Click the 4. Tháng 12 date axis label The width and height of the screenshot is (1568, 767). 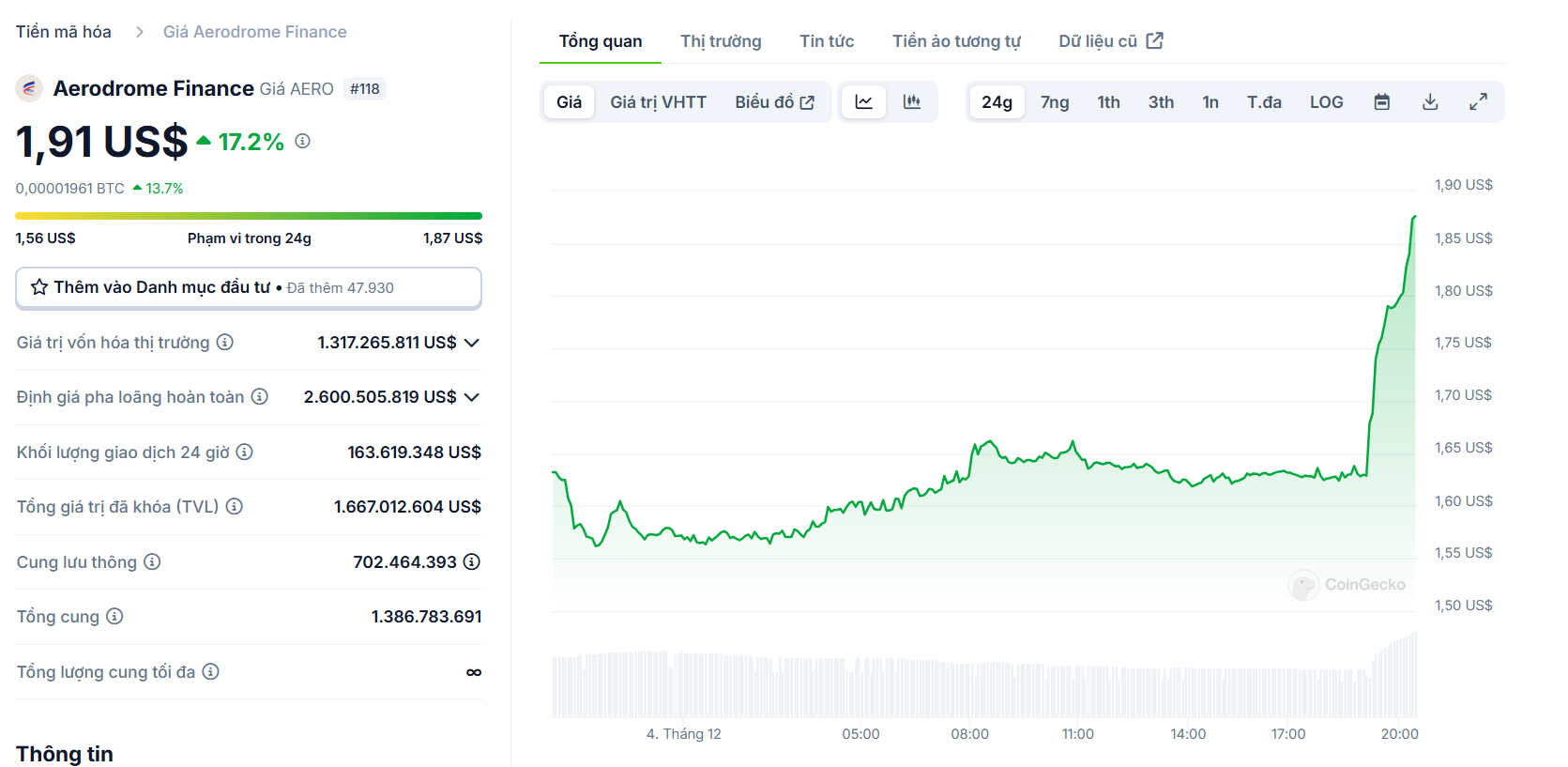(x=683, y=734)
